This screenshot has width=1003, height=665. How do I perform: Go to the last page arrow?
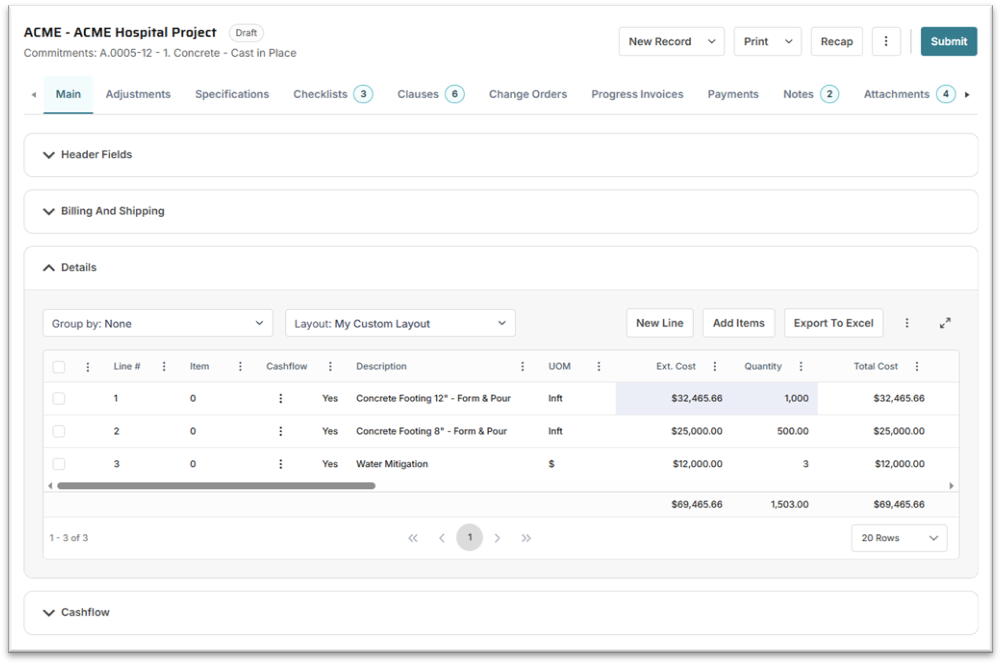click(x=526, y=538)
